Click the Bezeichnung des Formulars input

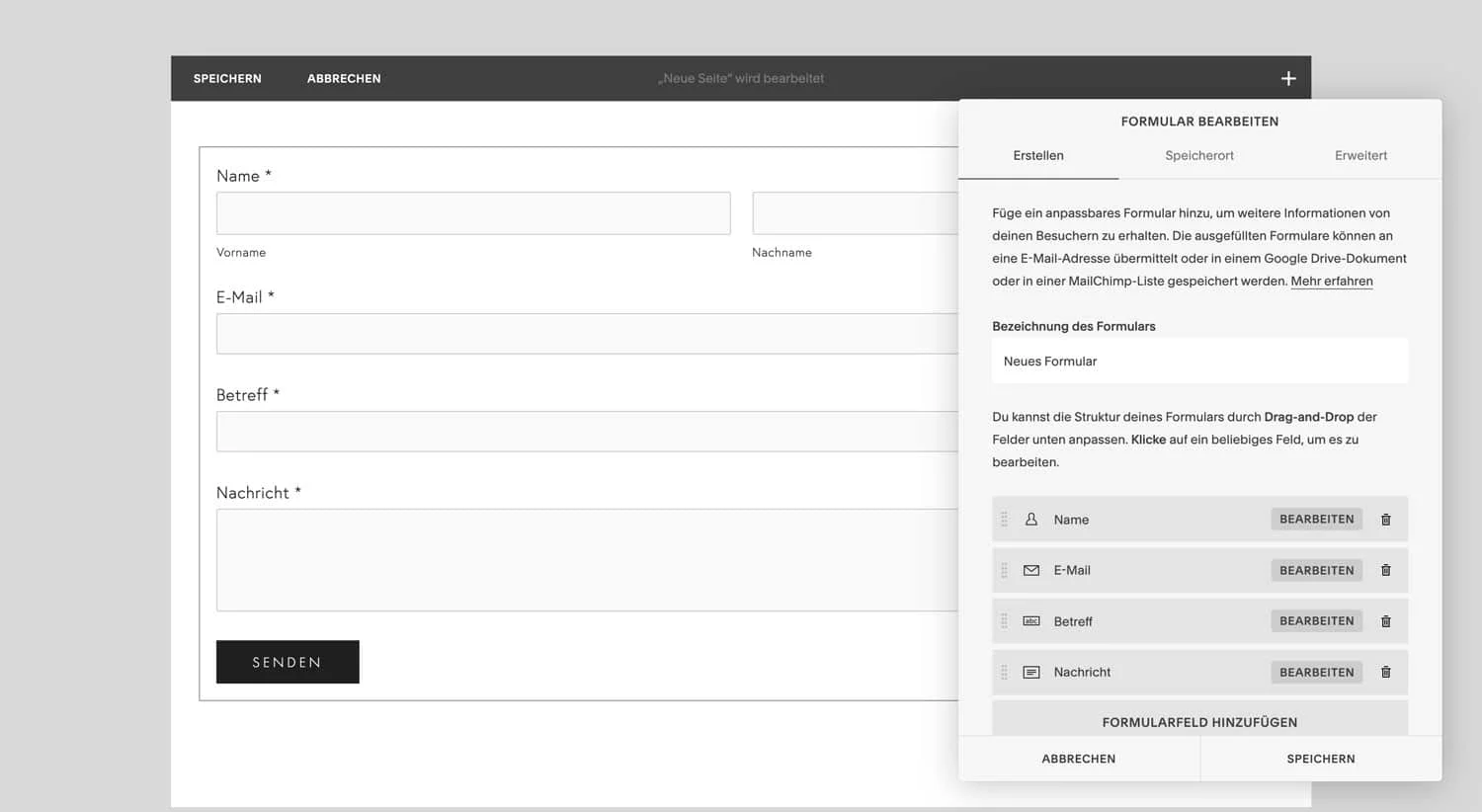[1199, 362]
